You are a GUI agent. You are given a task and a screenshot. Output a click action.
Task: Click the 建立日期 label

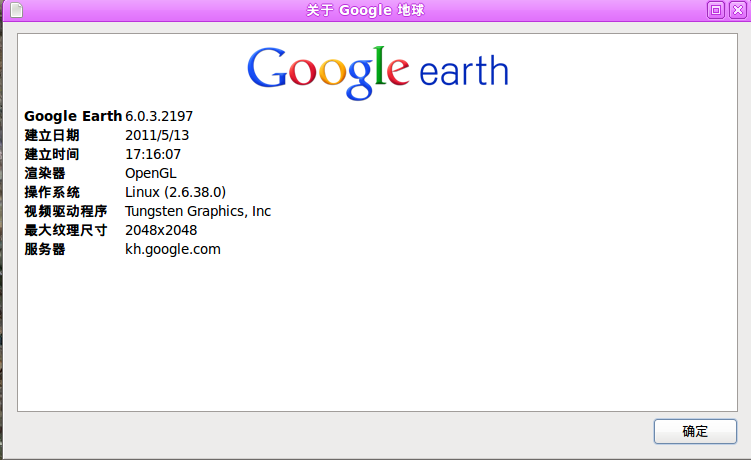click(52, 135)
